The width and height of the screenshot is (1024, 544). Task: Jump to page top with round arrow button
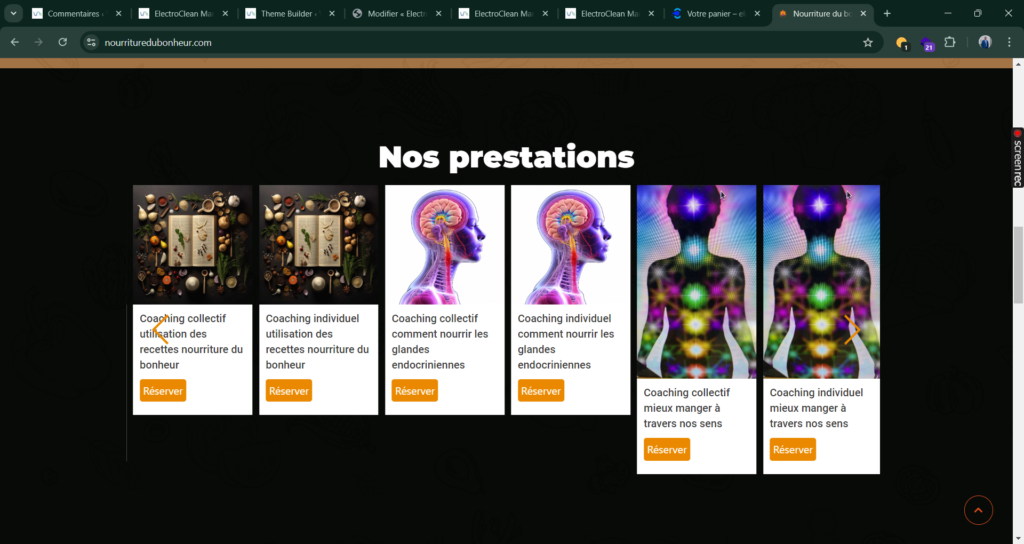tap(978, 510)
